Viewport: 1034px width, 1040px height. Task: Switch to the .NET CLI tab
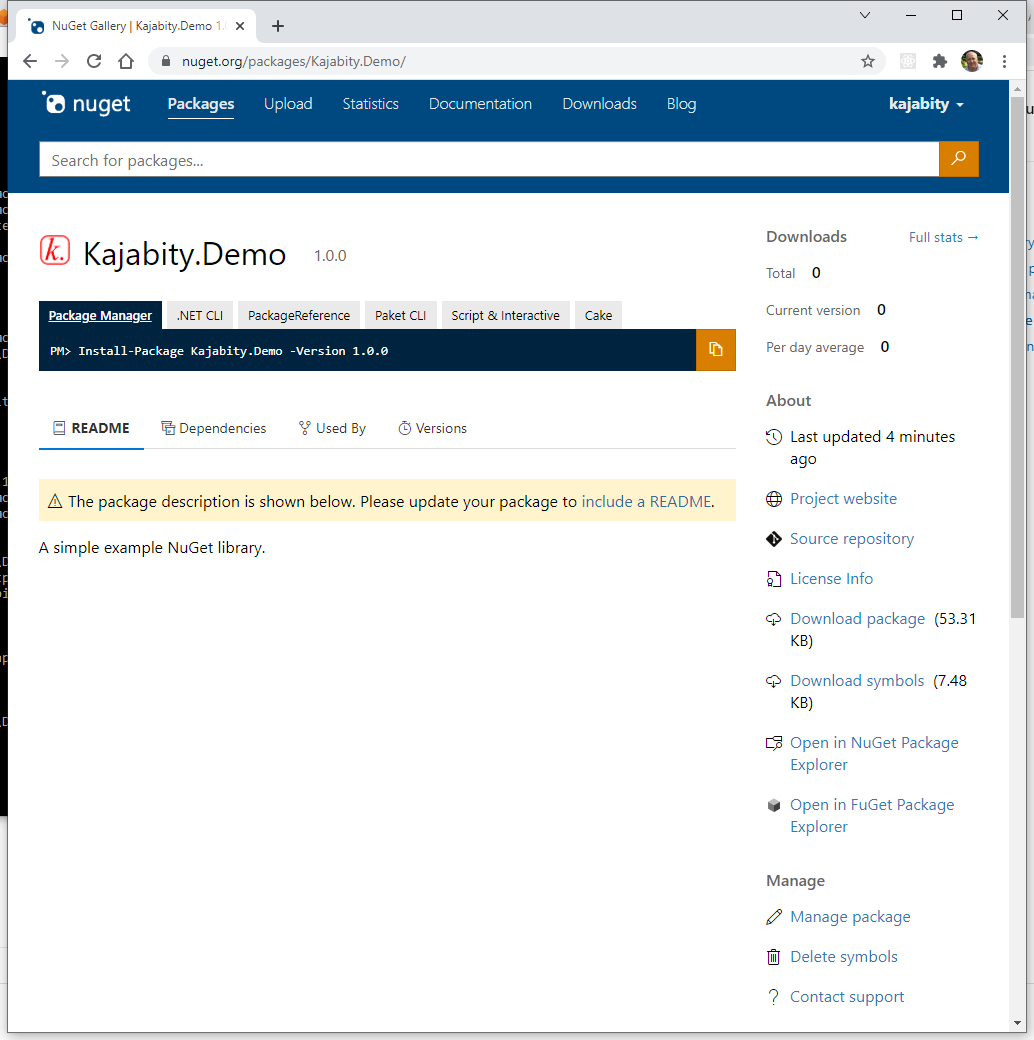(x=199, y=315)
